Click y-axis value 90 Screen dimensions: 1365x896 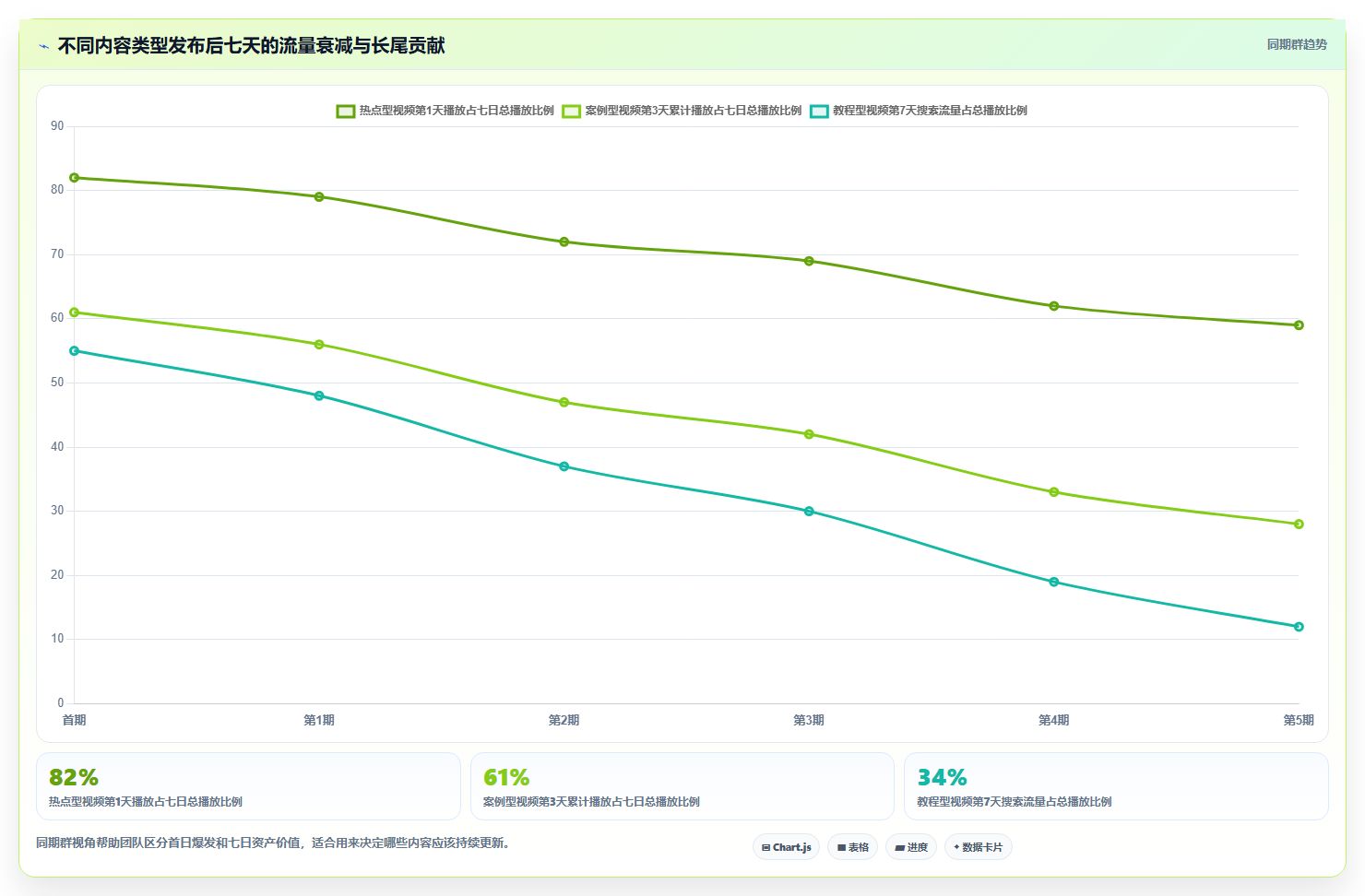coord(57,126)
